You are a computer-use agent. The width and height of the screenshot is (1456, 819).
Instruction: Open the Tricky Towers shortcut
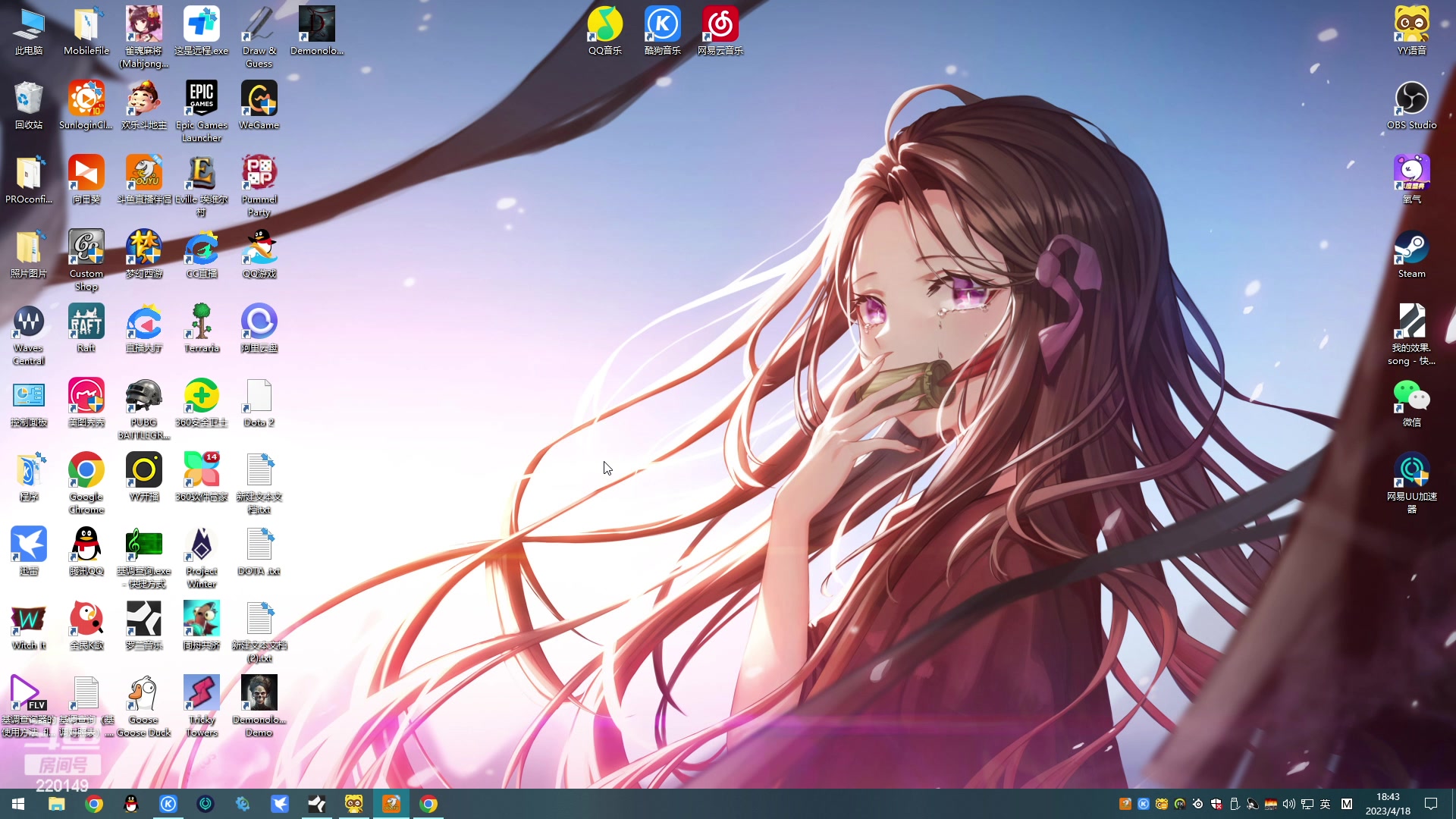coord(202,706)
